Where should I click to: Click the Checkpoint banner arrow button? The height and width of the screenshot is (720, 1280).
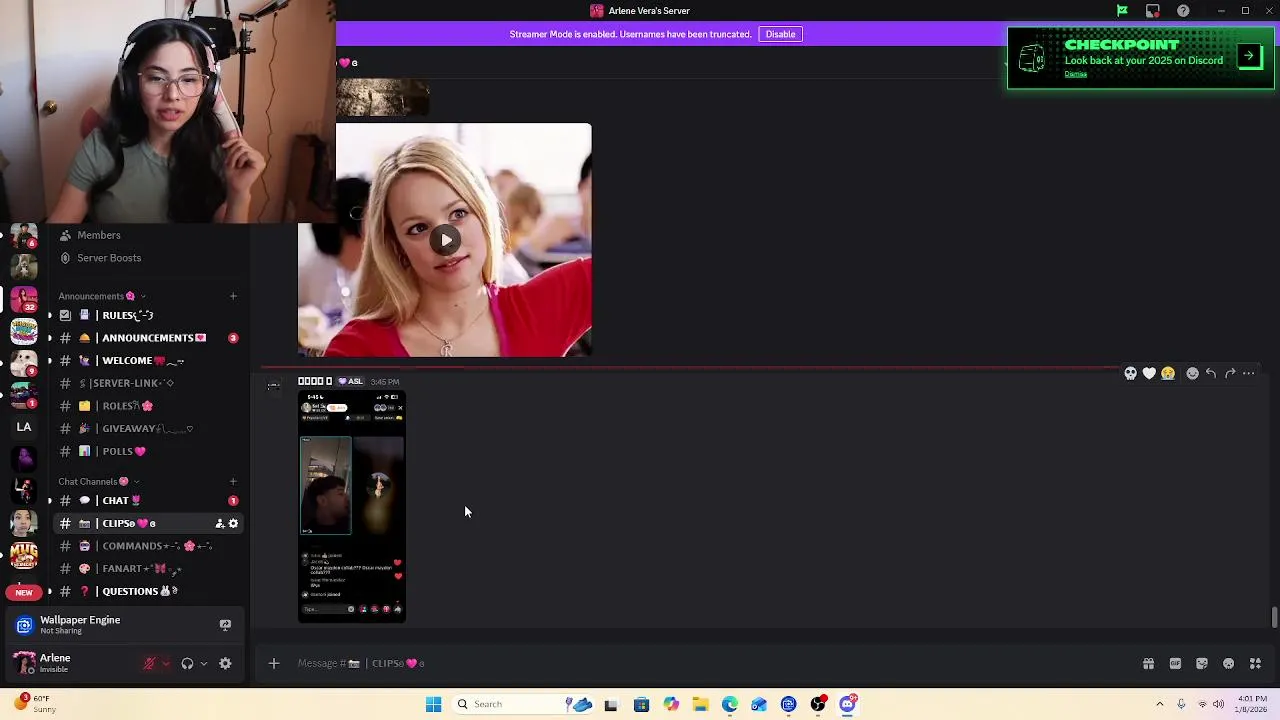[x=1249, y=56]
